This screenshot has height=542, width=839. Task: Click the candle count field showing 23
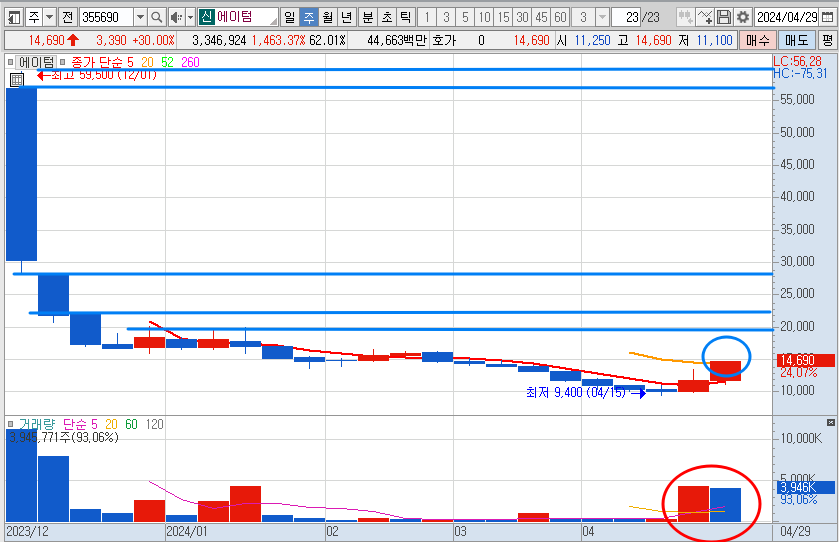coord(636,18)
